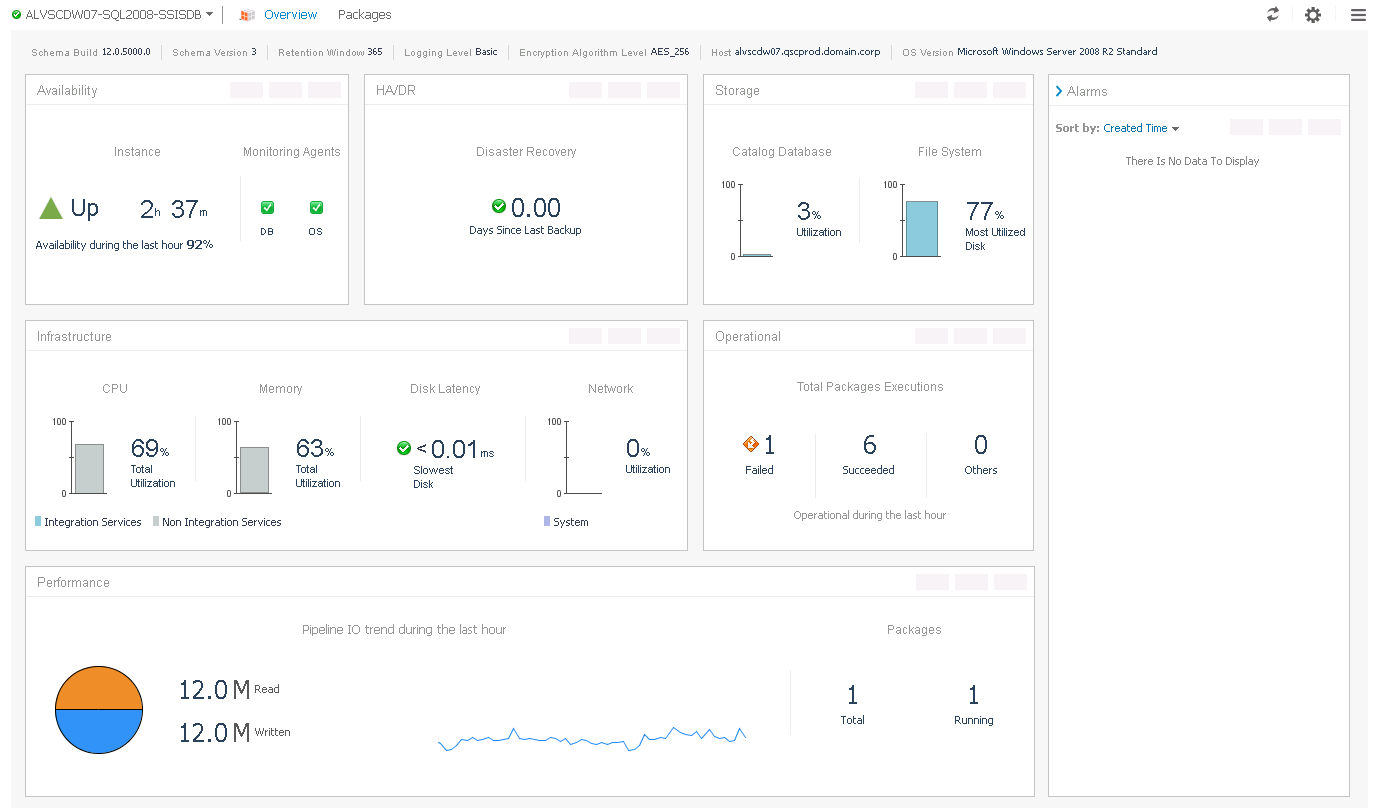Click the Disk Latency green check icon
Viewport: 1377px width, 808px height.
(404, 449)
